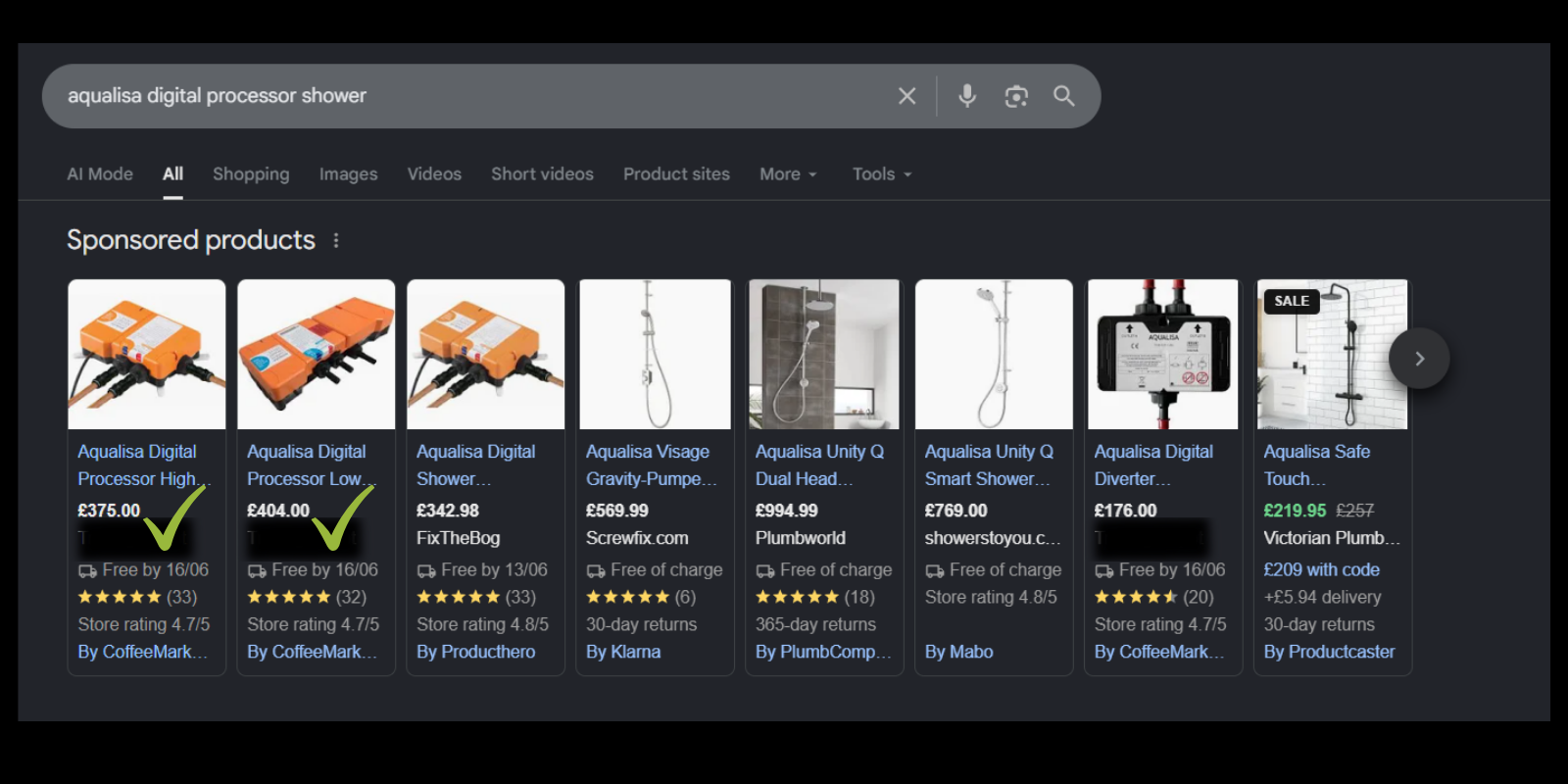Click star rating (6) on Screwfix listing
Image resolution: width=1568 pixels, height=784 pixels.
pos(641,597)
